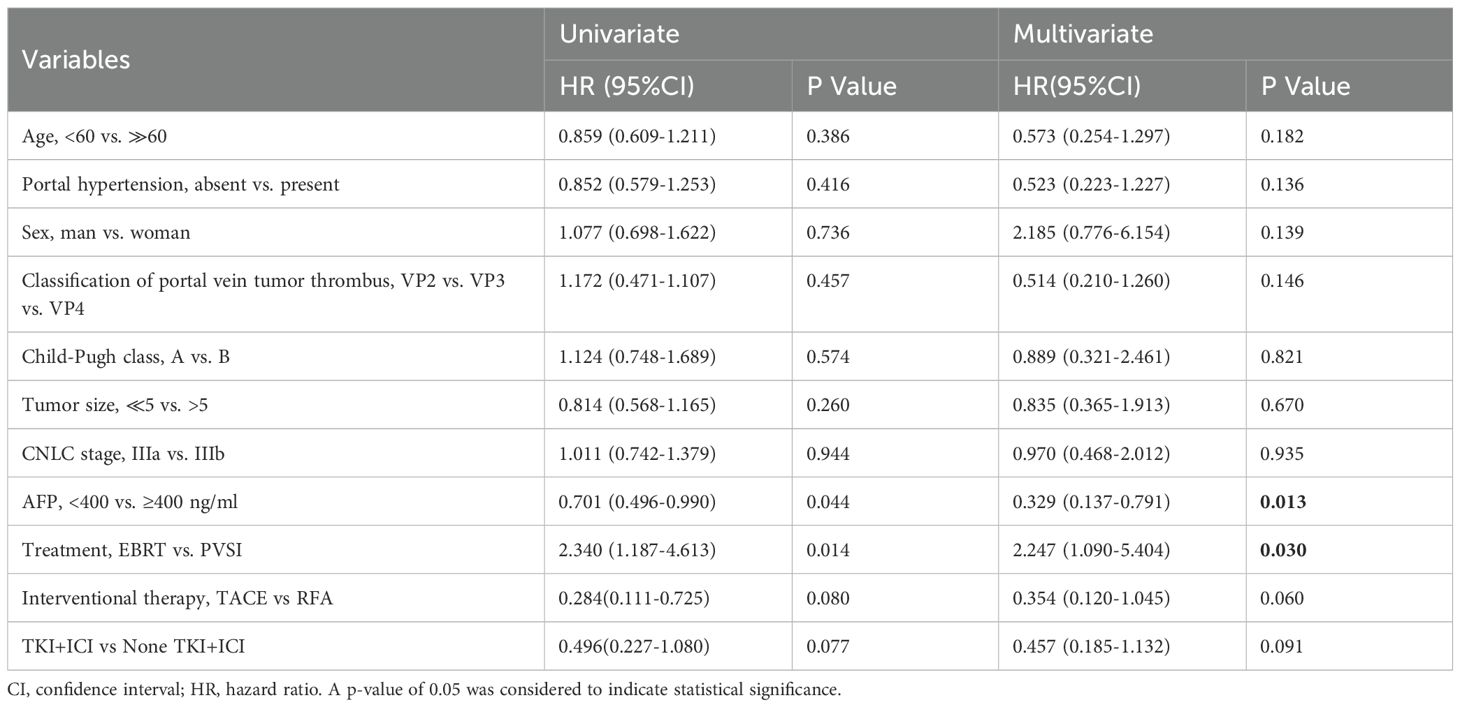Select the 2.340 (1.187-4.613) hazard ratio cell
The image size is (1460, 707).
click(x=634, y=549)
